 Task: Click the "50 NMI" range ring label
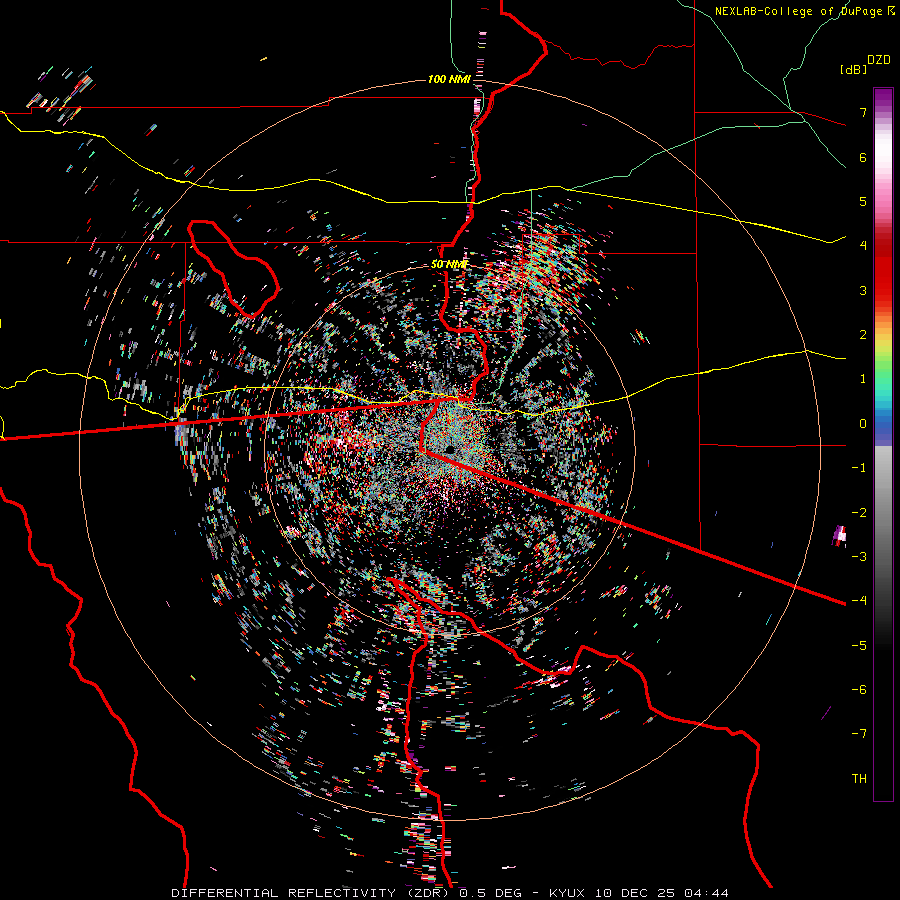pos(449,265)
